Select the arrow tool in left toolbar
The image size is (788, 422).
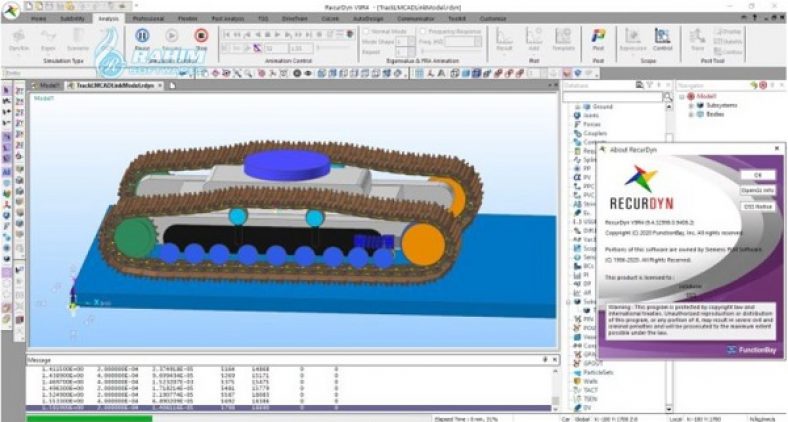coord(7,90)
